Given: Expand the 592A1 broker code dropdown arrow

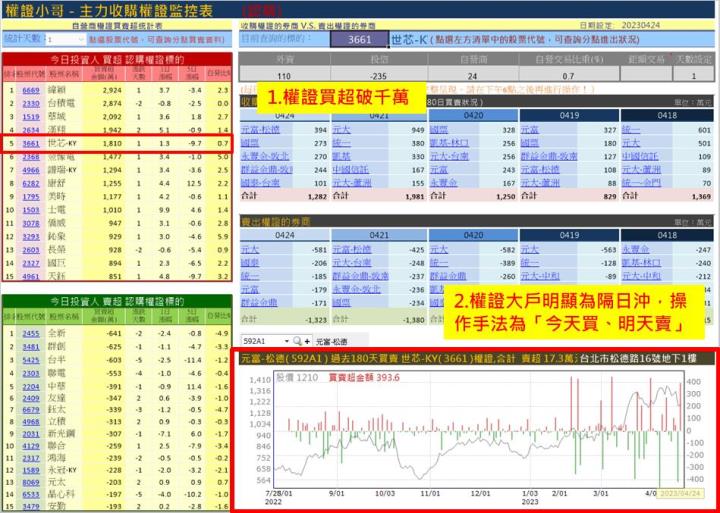Looking at the screenshot, I should tap(287, 341).
